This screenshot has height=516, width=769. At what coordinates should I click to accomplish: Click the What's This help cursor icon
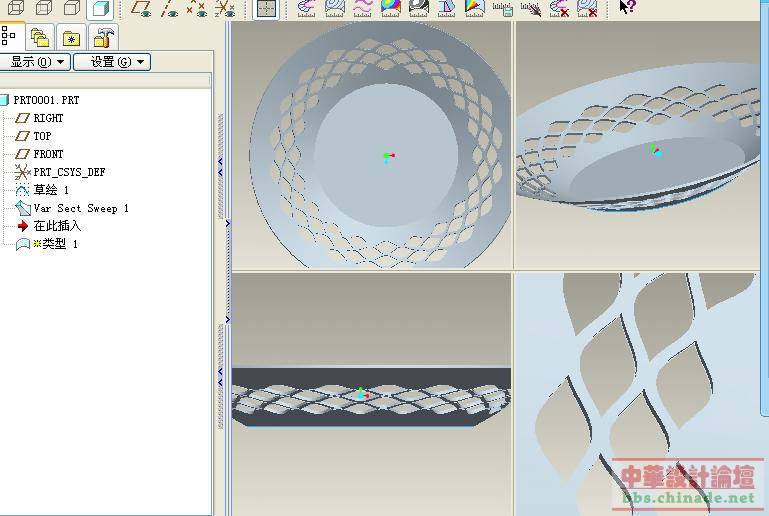(627, 8)
